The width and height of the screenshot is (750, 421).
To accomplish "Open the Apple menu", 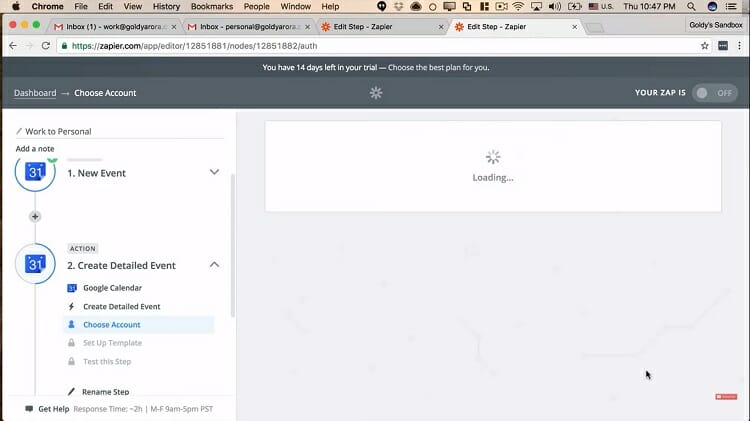I will 16,6.
